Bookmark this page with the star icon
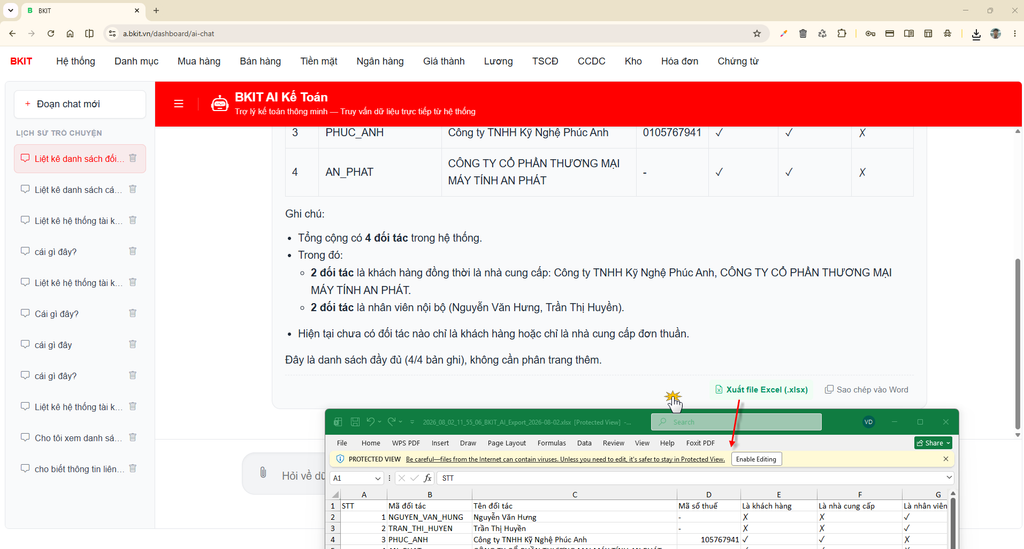Image resolution: width=1024 pixels, height=549 pixels. point(757,33)
